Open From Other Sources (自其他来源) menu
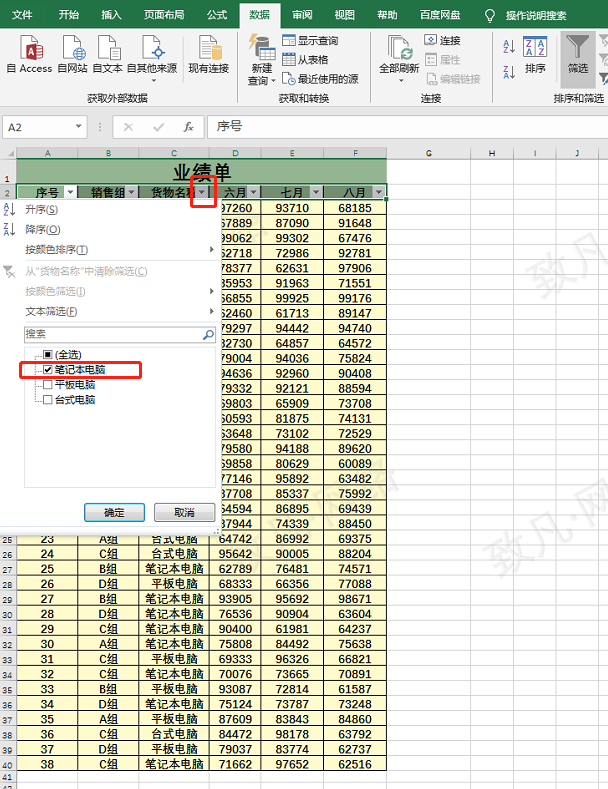Image resolution: width=608 pixels, height=789 pixels. pos(152,58)
